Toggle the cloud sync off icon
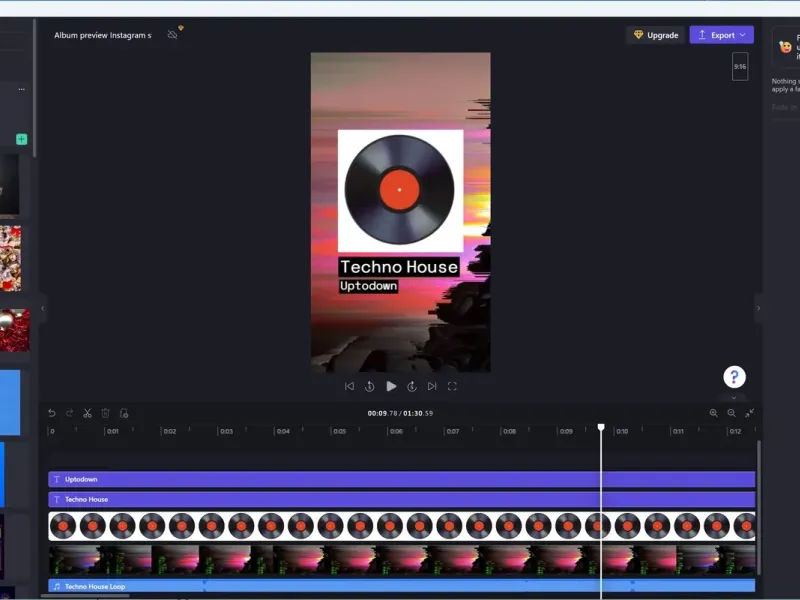The height and width of the screenshot is (600, 800). pos(173,35)
